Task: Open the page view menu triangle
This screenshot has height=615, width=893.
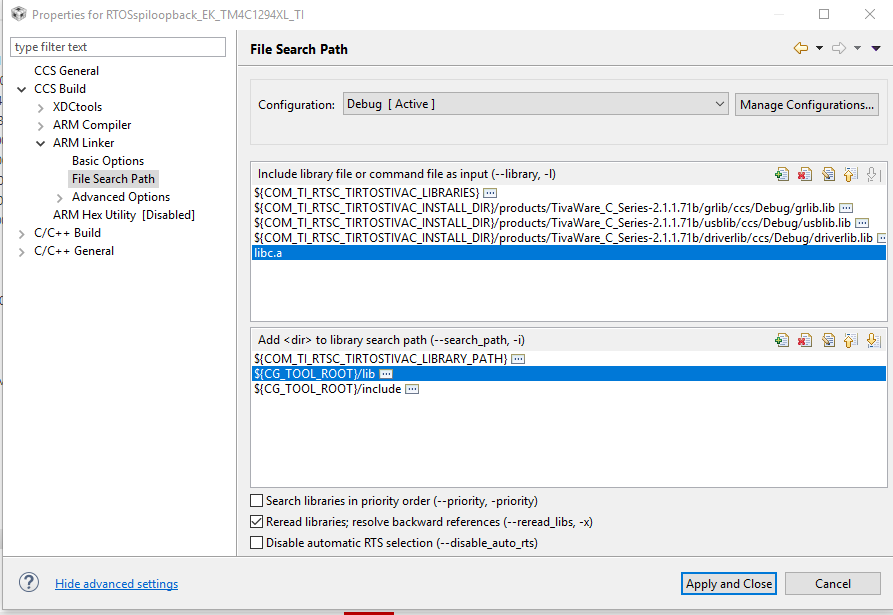Action: (876, 48)
